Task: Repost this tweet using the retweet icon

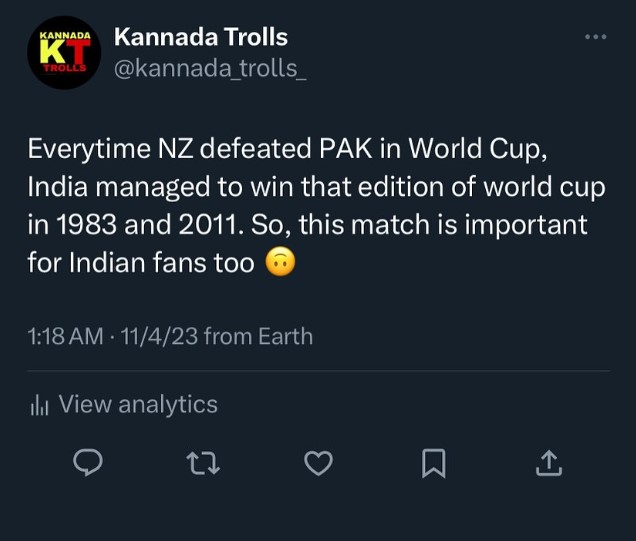Action: 204,462
